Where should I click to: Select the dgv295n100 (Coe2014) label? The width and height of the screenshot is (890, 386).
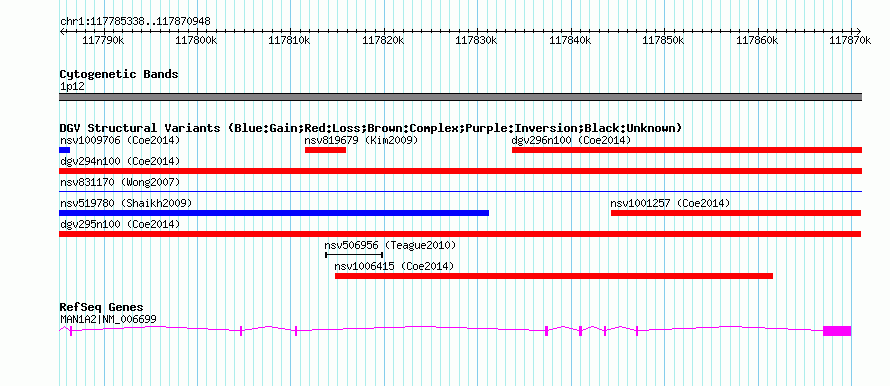pos(120,224)
